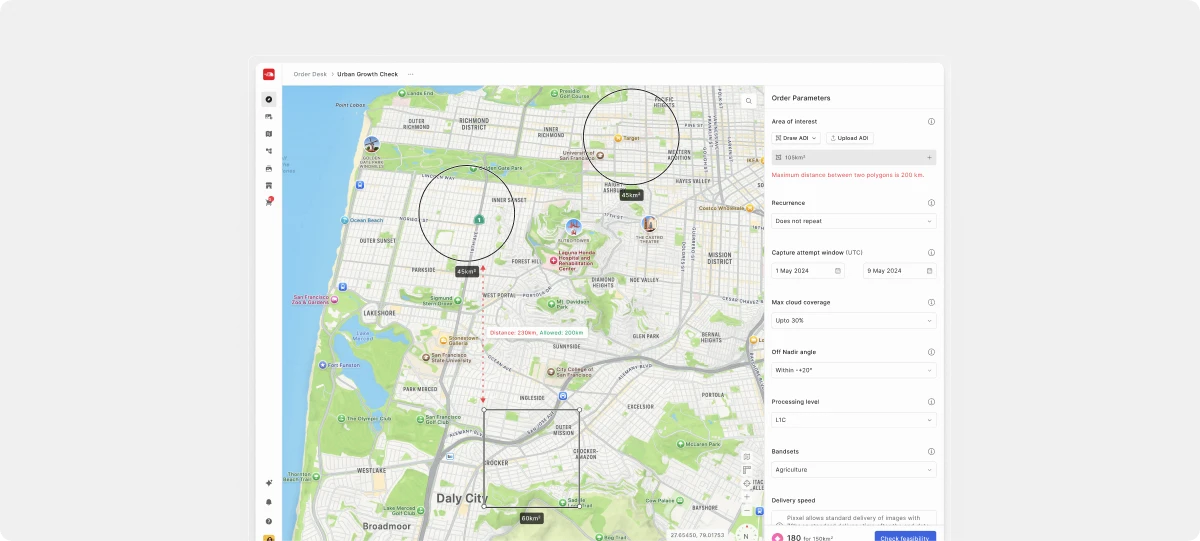
Task: Click the locate target map icon
Action: pos(747,483)
